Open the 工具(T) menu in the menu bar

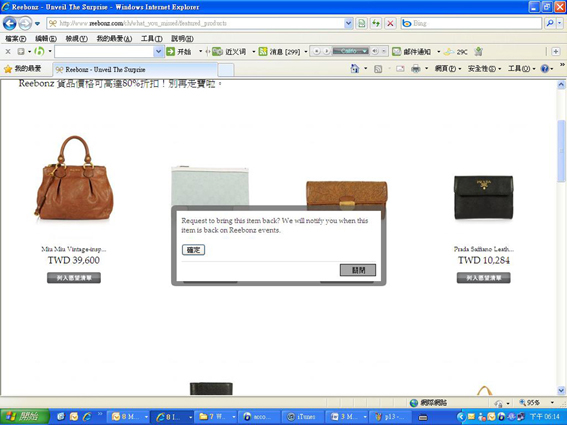pyautogui.click(x=152, y=38)
